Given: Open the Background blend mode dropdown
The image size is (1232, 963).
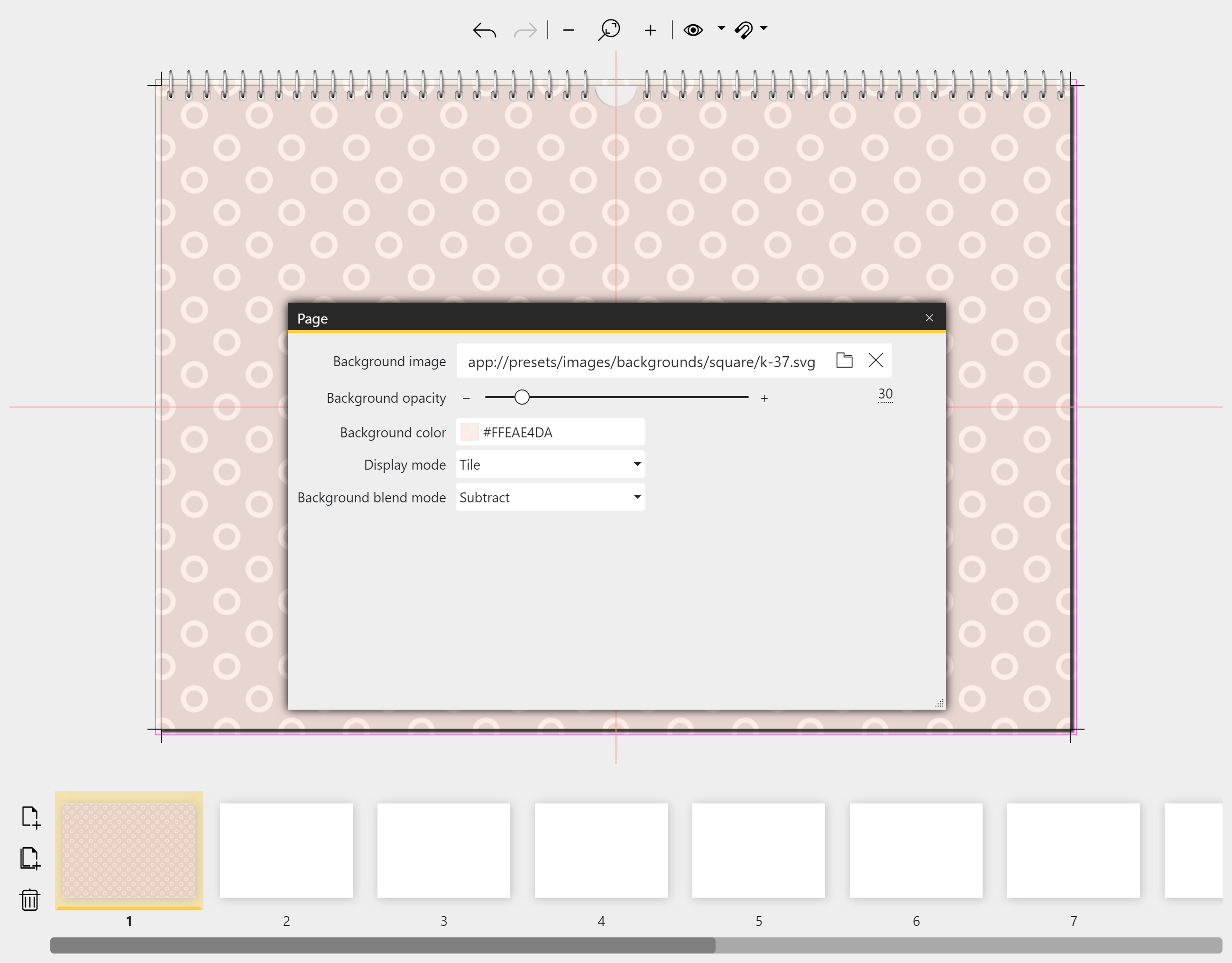Looking at the screenshot, I should (636, 497).
